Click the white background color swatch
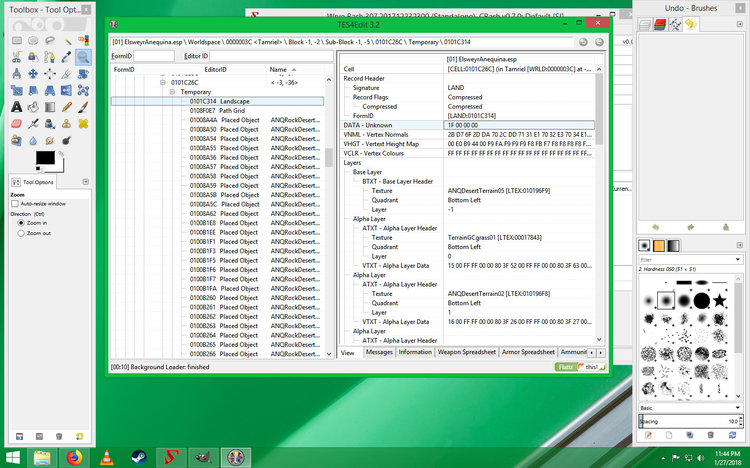 tap(59, 167)
